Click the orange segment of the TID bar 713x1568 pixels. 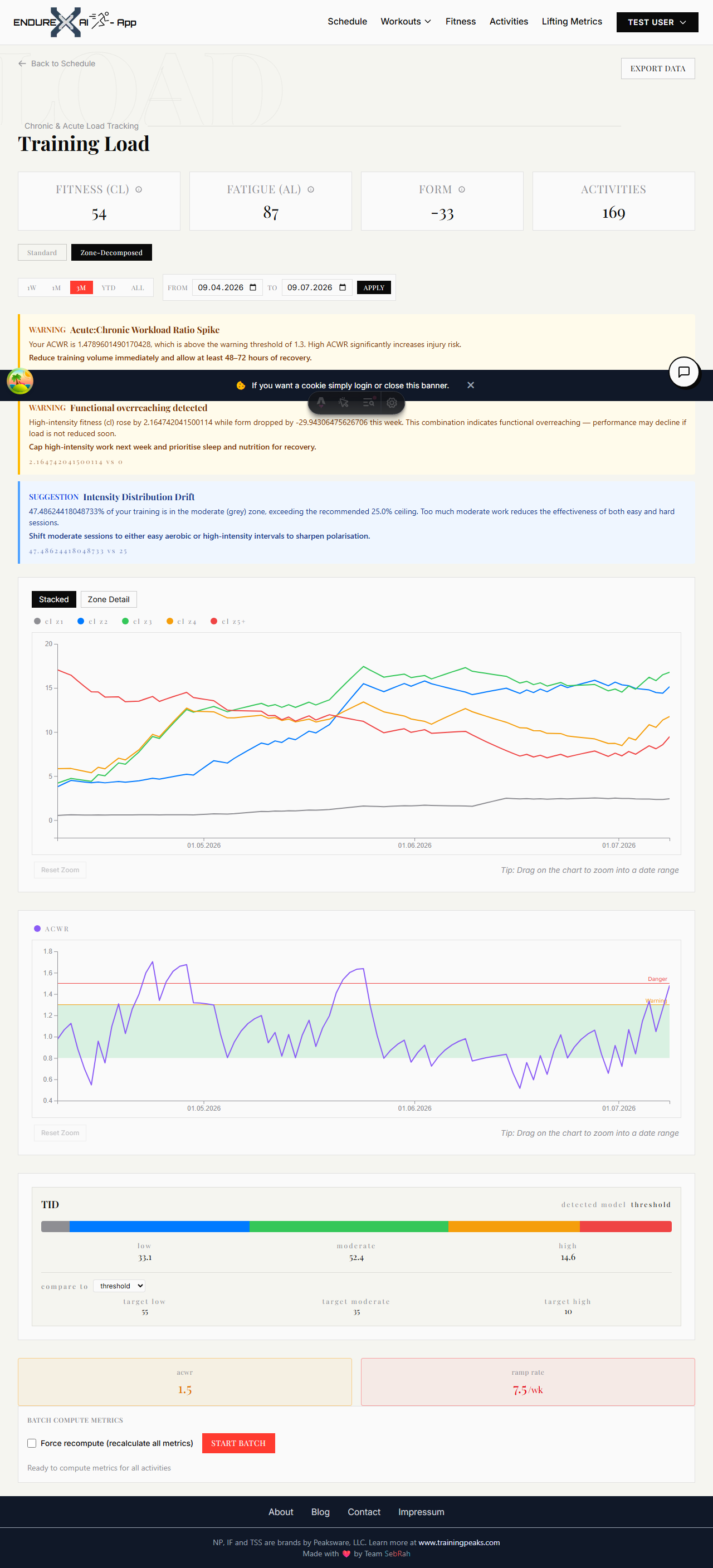point(514,1226)
